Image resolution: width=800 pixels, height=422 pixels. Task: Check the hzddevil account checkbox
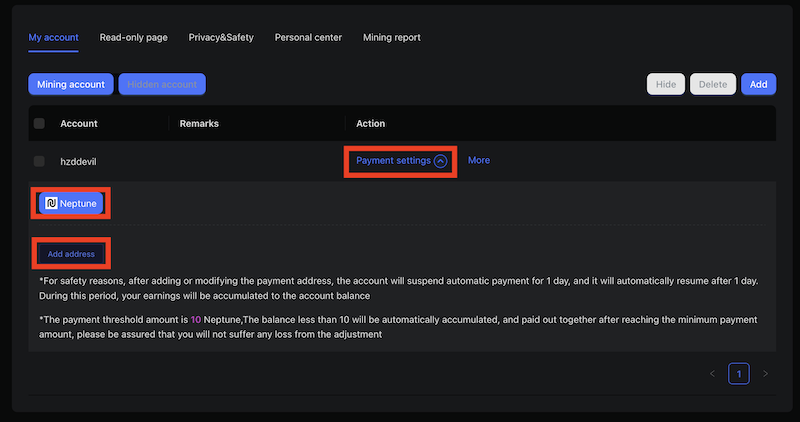39,161
